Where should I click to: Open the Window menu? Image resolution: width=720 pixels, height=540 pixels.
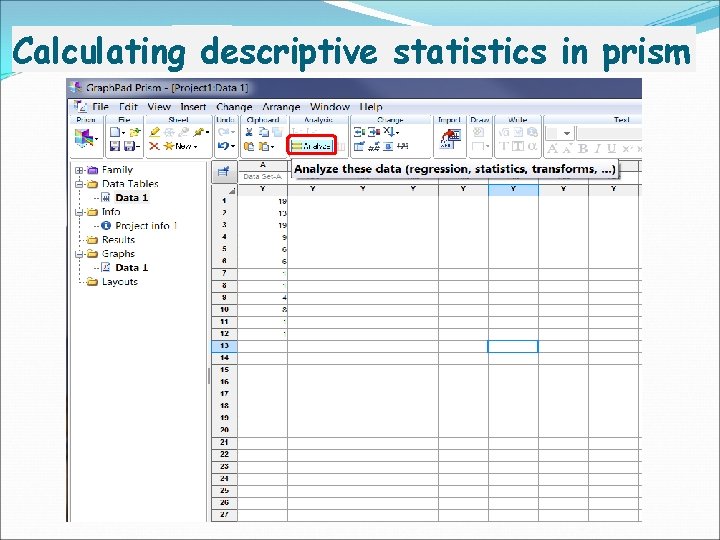click(330, 107)
